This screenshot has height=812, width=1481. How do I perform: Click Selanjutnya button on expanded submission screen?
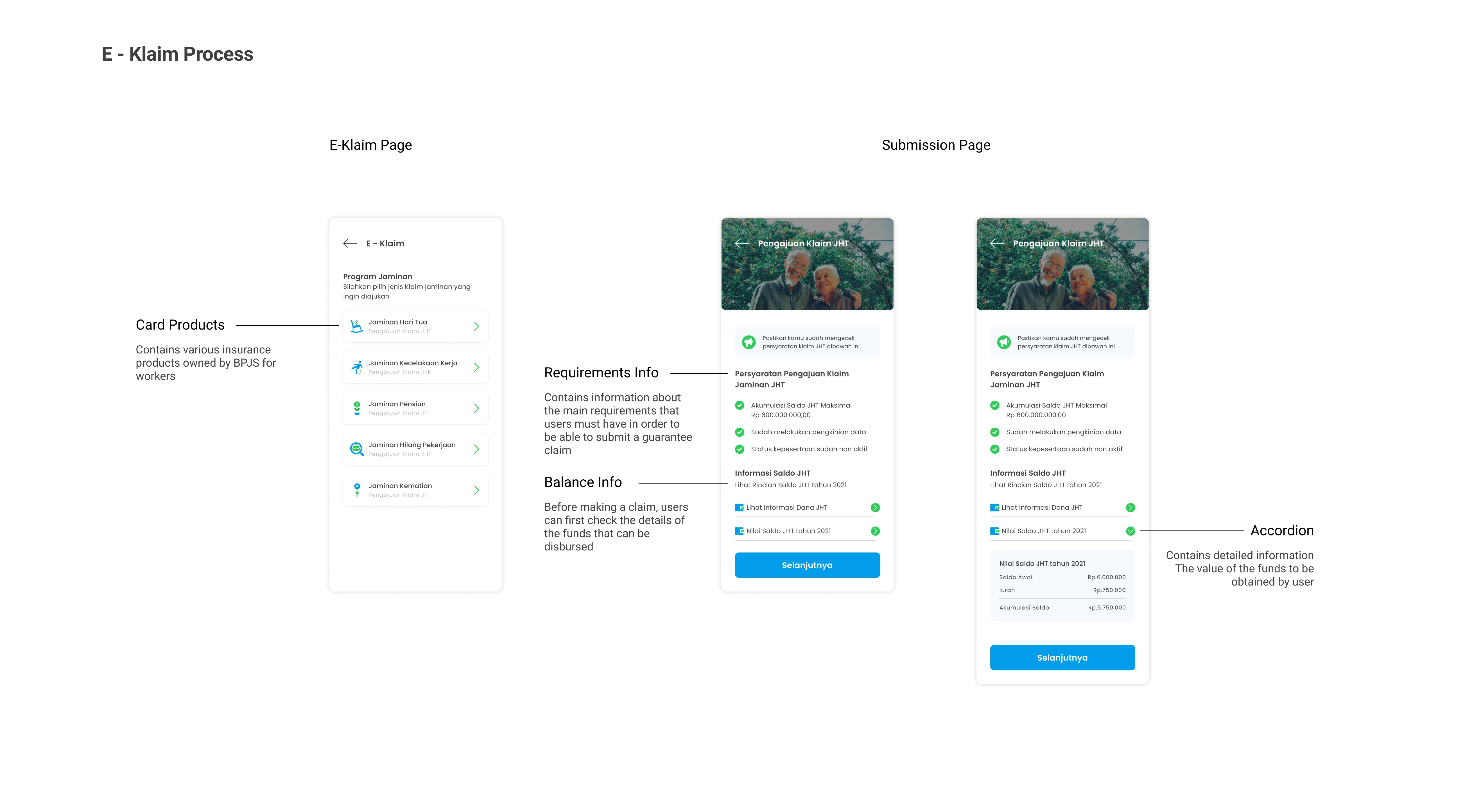point(1062,657)
